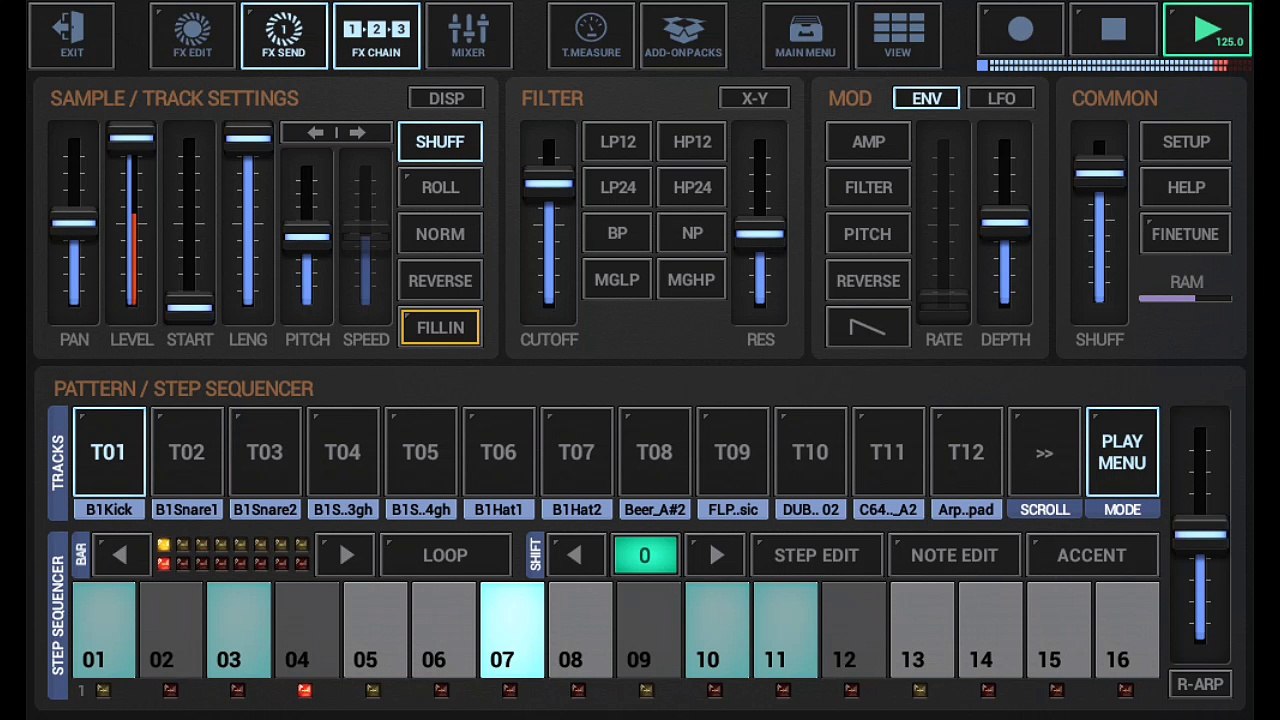Adjust the filter RES slider
1280x720 pixels.
(760, 222)
